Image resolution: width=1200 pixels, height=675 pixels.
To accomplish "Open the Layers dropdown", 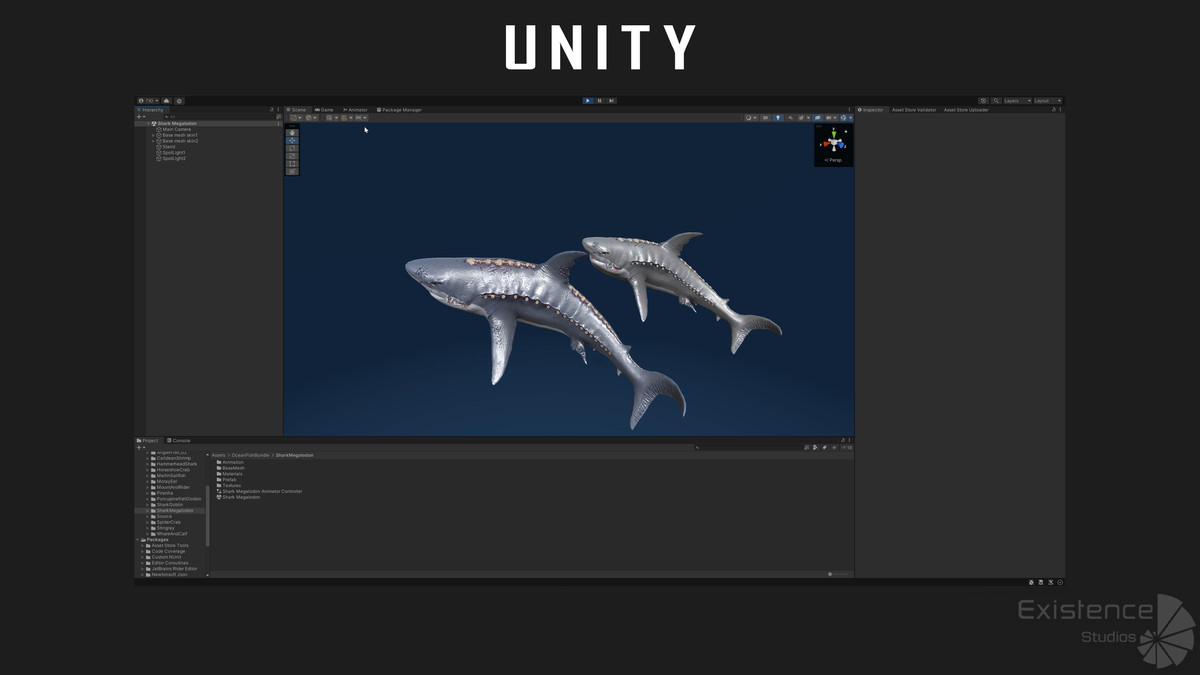I will (1019, 100).
